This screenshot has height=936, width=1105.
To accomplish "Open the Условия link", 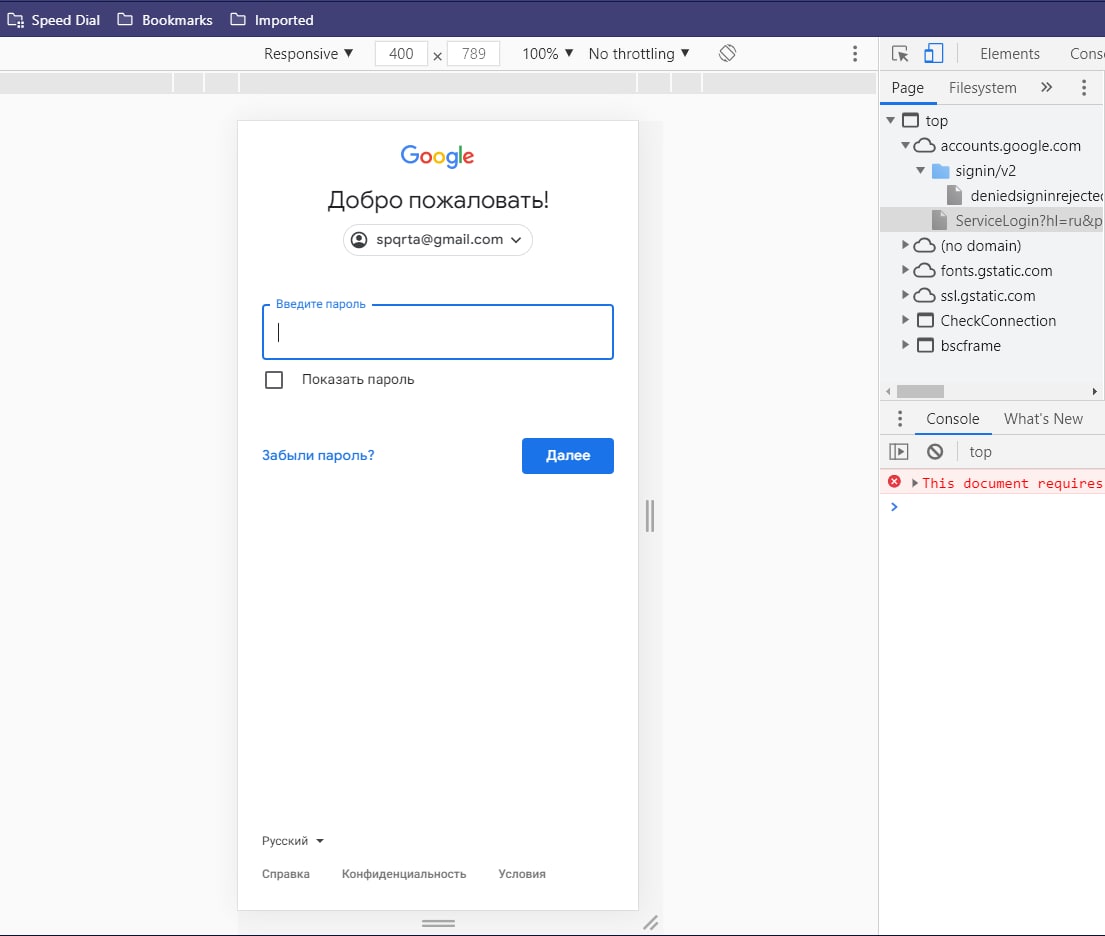I will point(521,874).
